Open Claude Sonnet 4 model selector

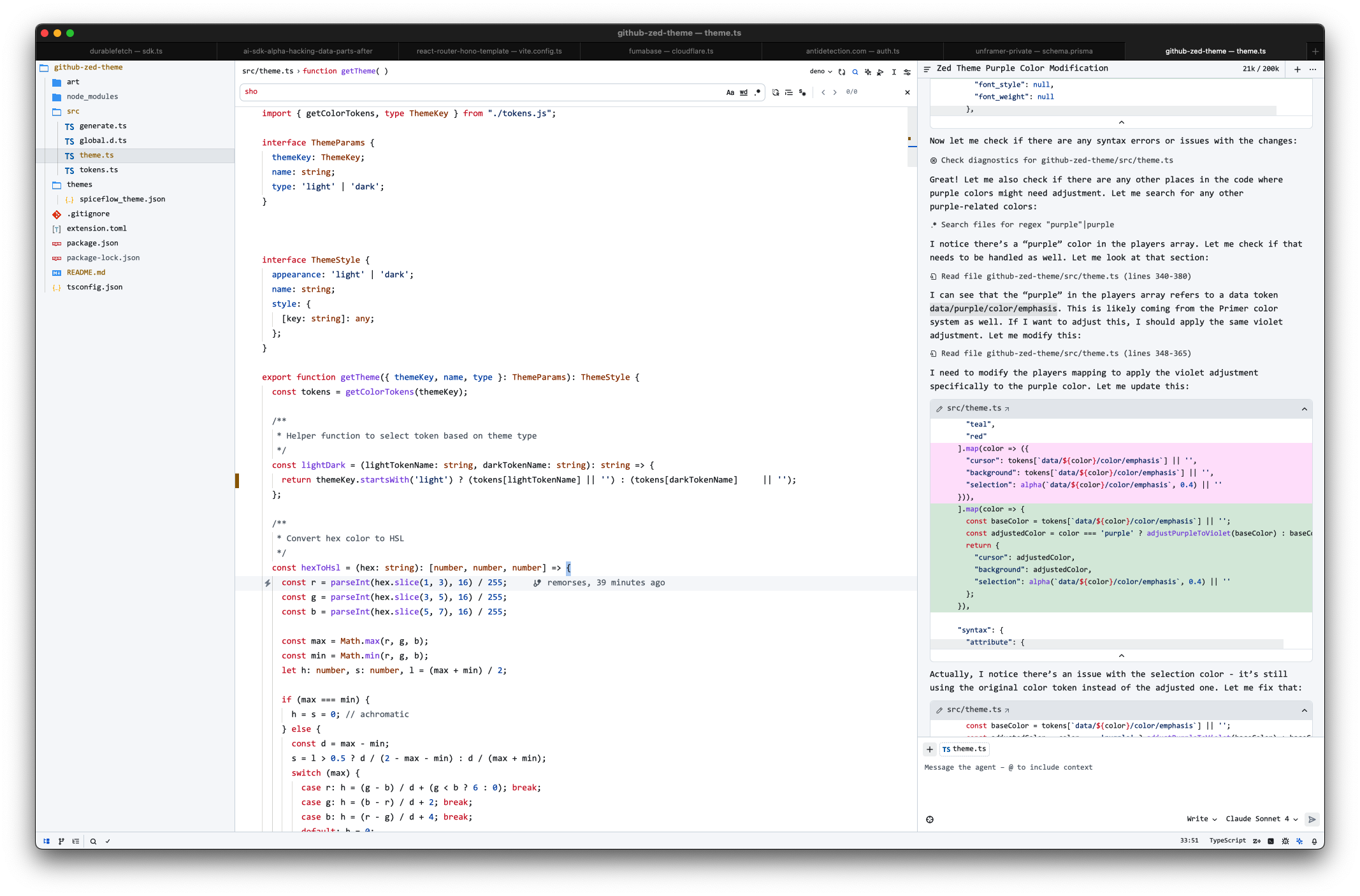coord(1261,819)
